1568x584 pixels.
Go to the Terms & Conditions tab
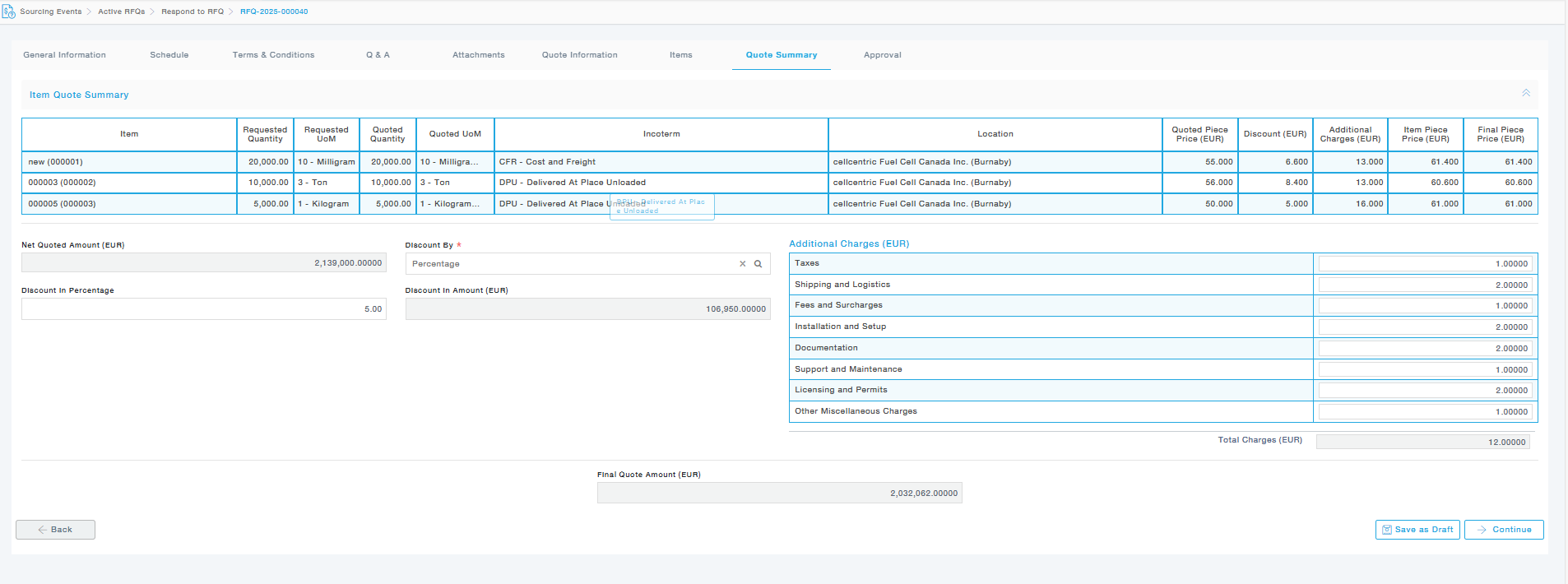(x=273, y=55)
